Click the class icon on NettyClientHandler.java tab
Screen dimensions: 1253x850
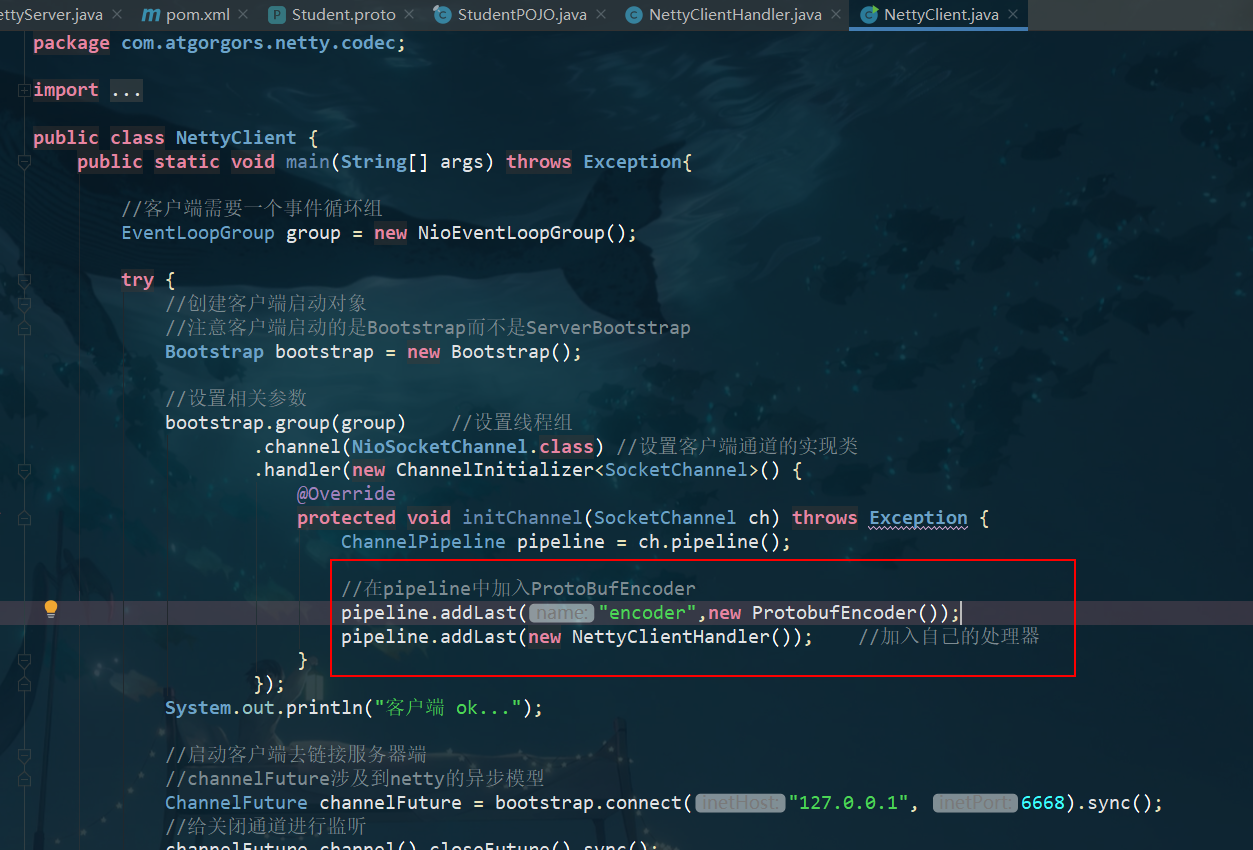633,15
